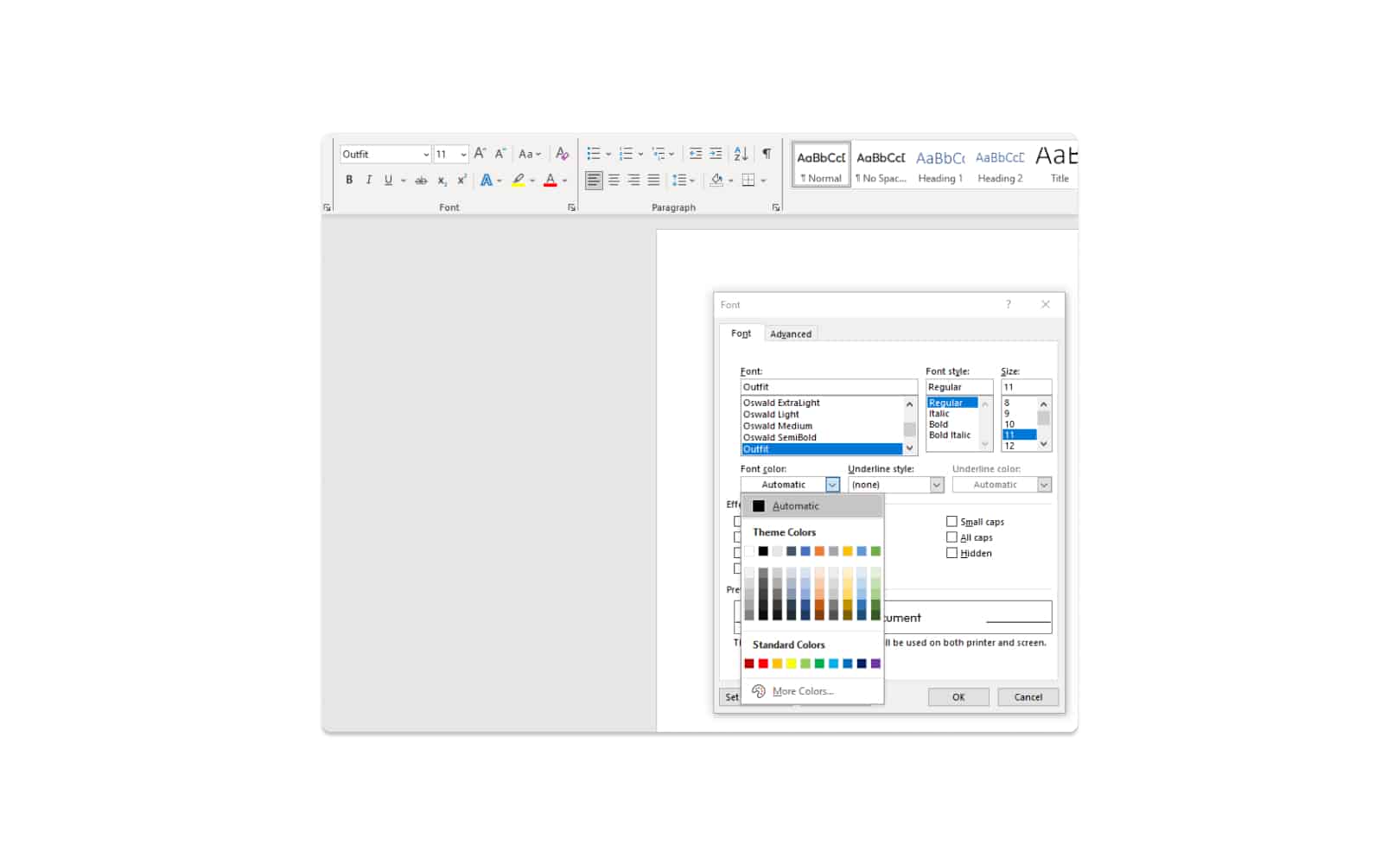Select Bold Italic font style

(x=952, y=435)
